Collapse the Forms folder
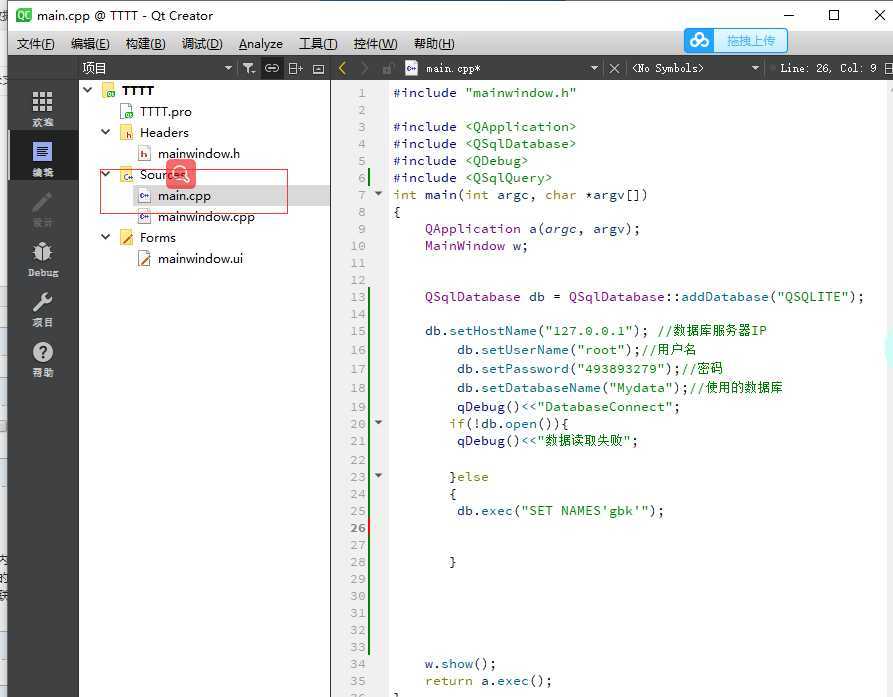Image resolution: width=893 pixels, height=697 pixels. pos(105,237)
